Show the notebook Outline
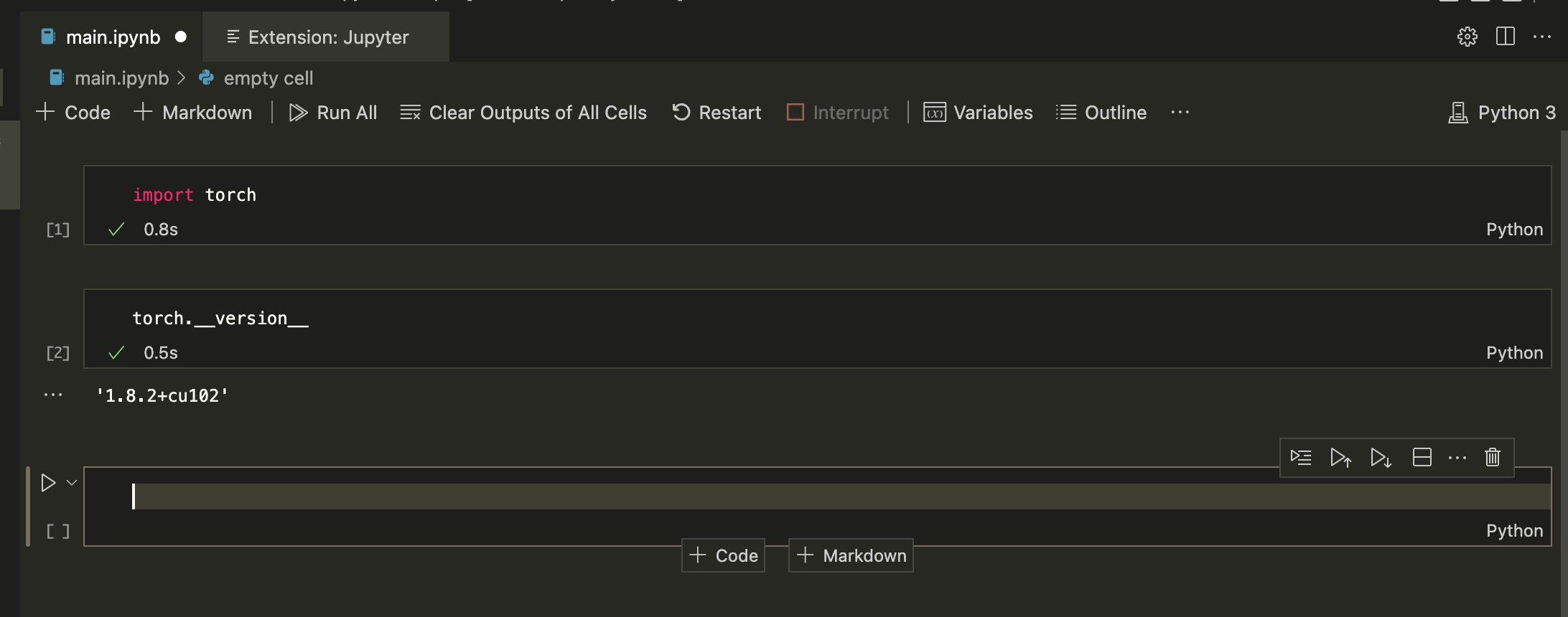 tap(1101, 113)
